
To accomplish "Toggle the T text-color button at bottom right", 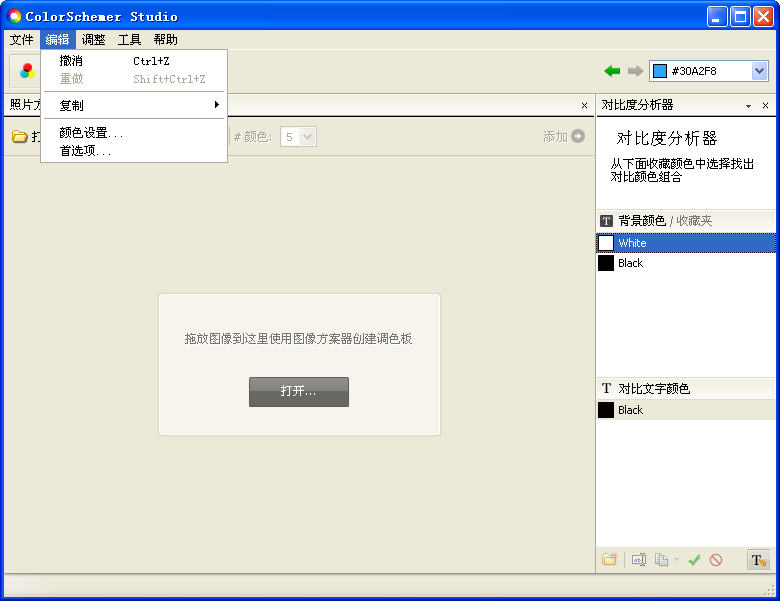I will pyautogui.click(x=759, y=560).
